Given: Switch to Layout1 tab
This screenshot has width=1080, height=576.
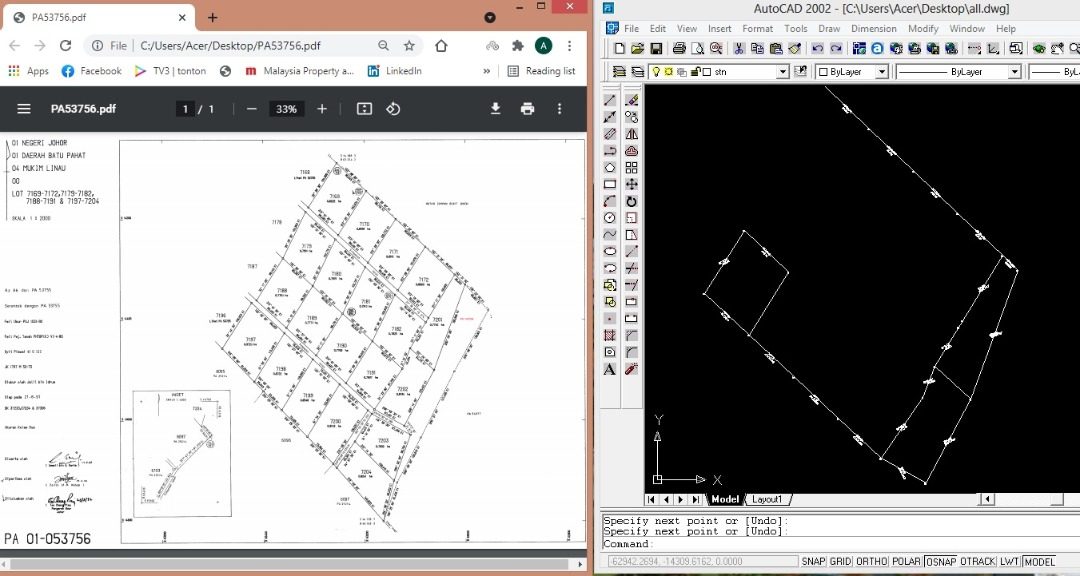Looking at the screenshot, I should click(x=767, y=500).
